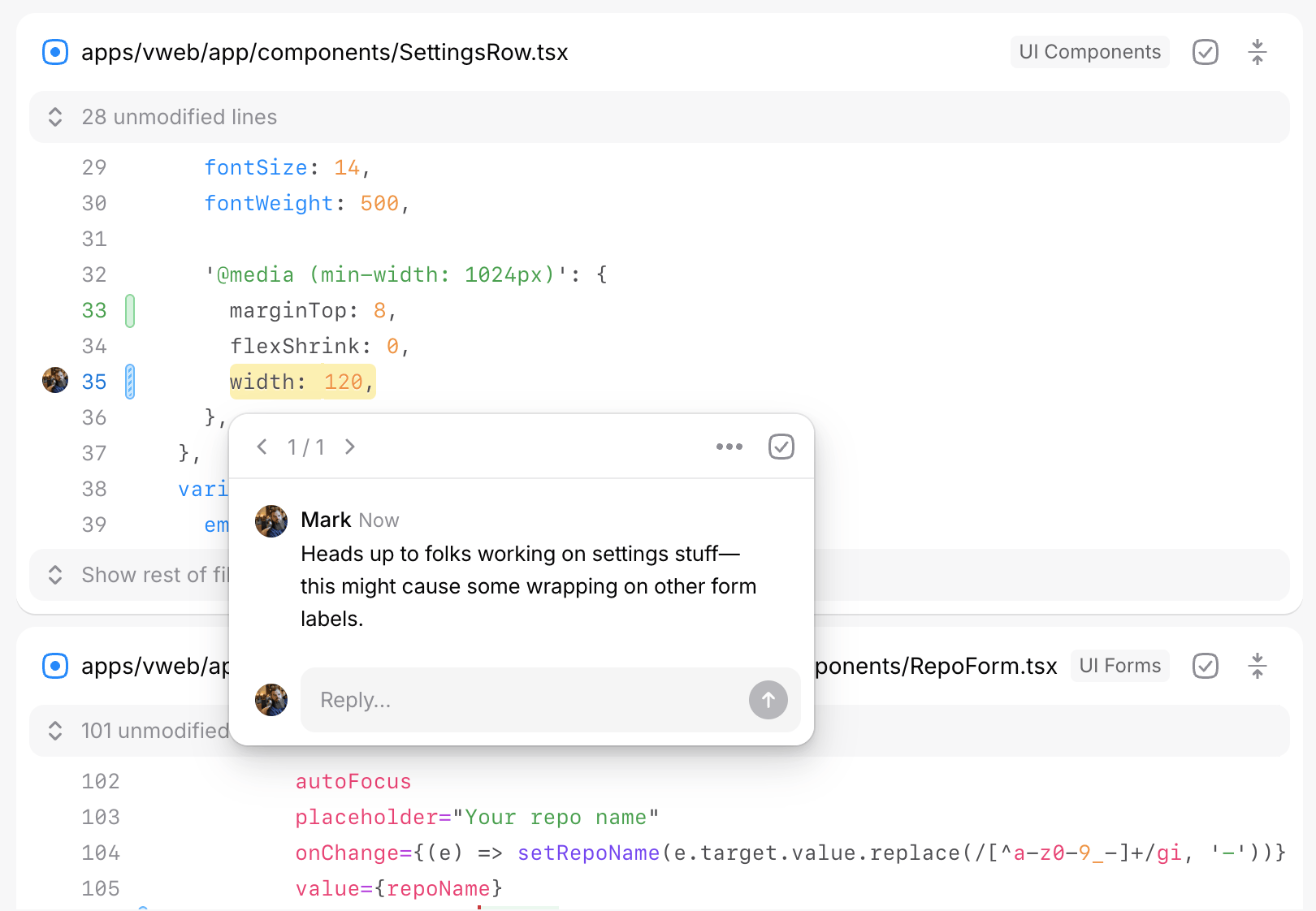The height and width of the screenshot is (911, 1316).
Task: Resolve the comment thread via checkmark
Action: tap(781, 447)
